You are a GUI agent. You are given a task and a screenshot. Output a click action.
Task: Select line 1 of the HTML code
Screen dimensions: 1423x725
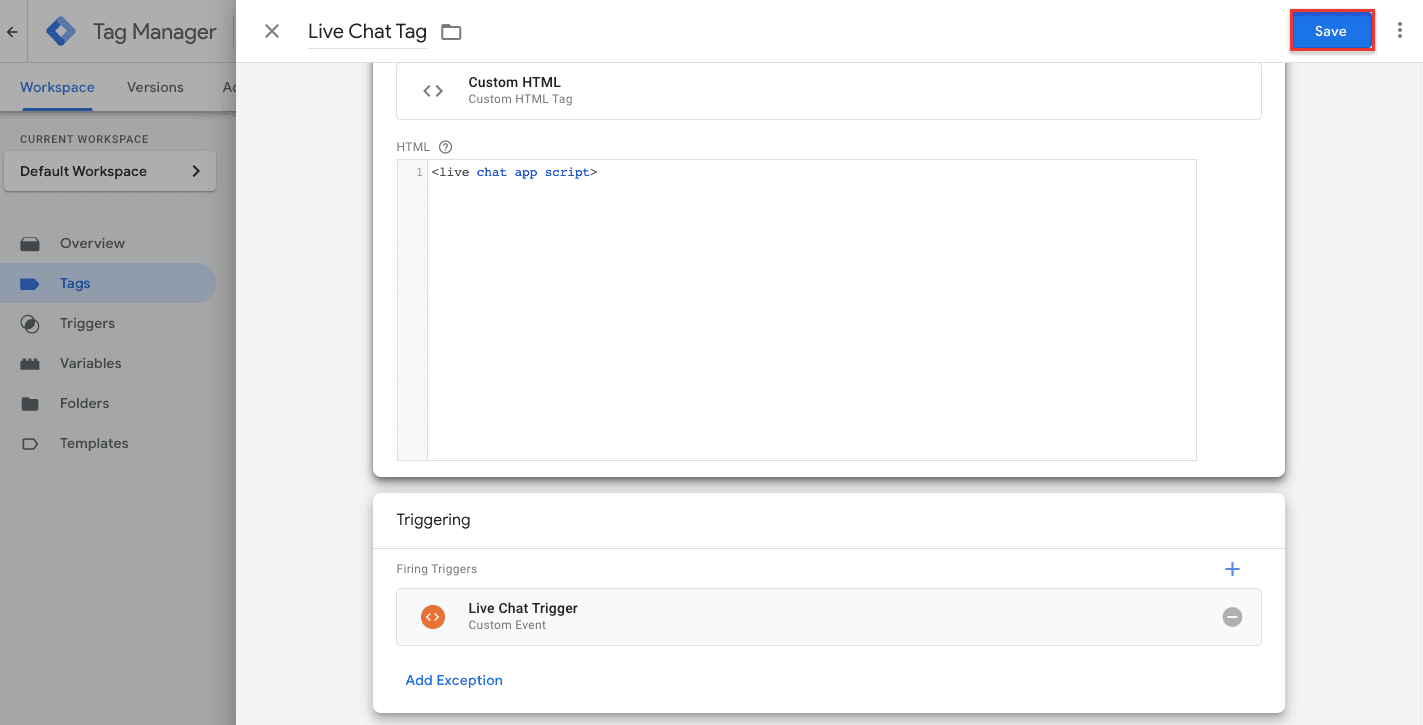[x=514, y=172]
